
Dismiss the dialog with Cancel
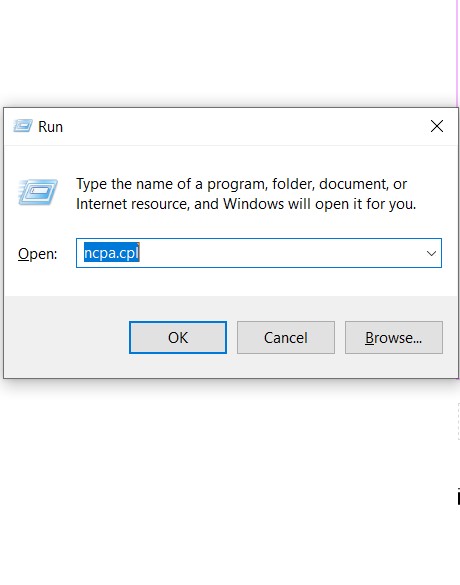click(x=286, y=337)
